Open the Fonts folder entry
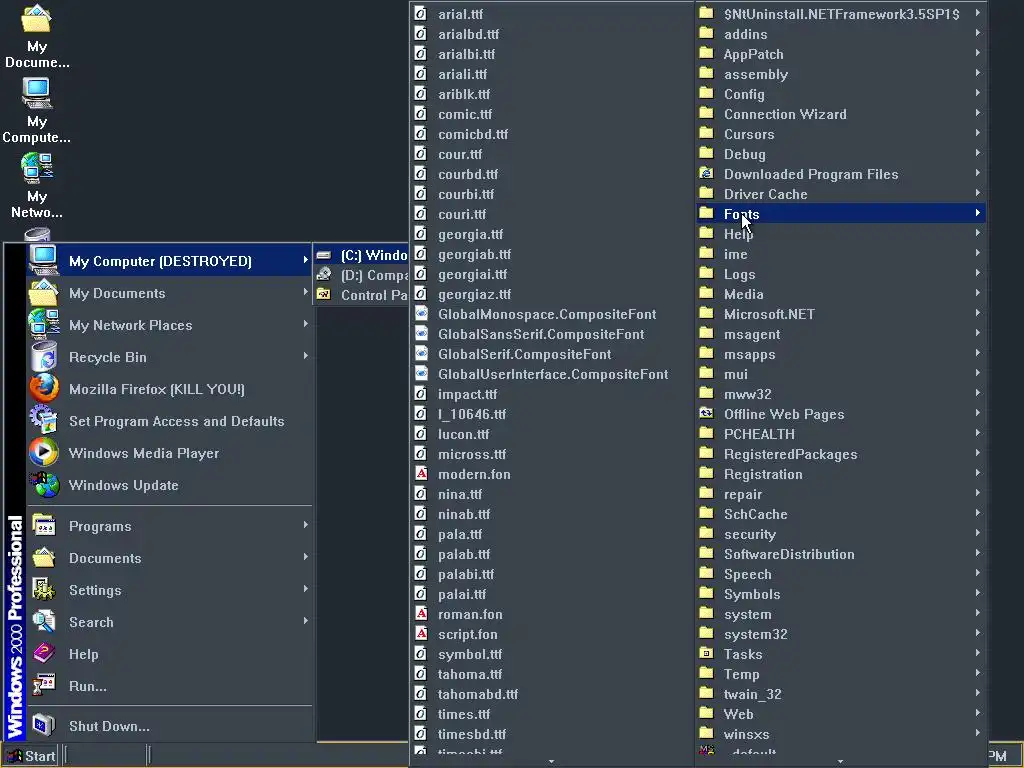 [841, 214]
